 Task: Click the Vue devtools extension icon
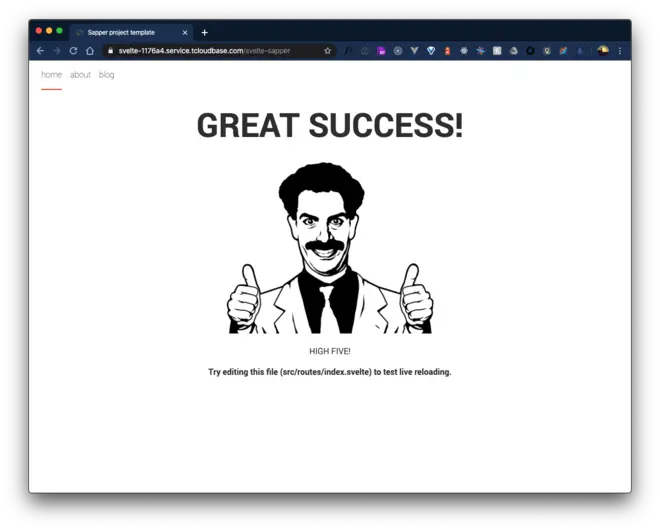click(414, 51)
